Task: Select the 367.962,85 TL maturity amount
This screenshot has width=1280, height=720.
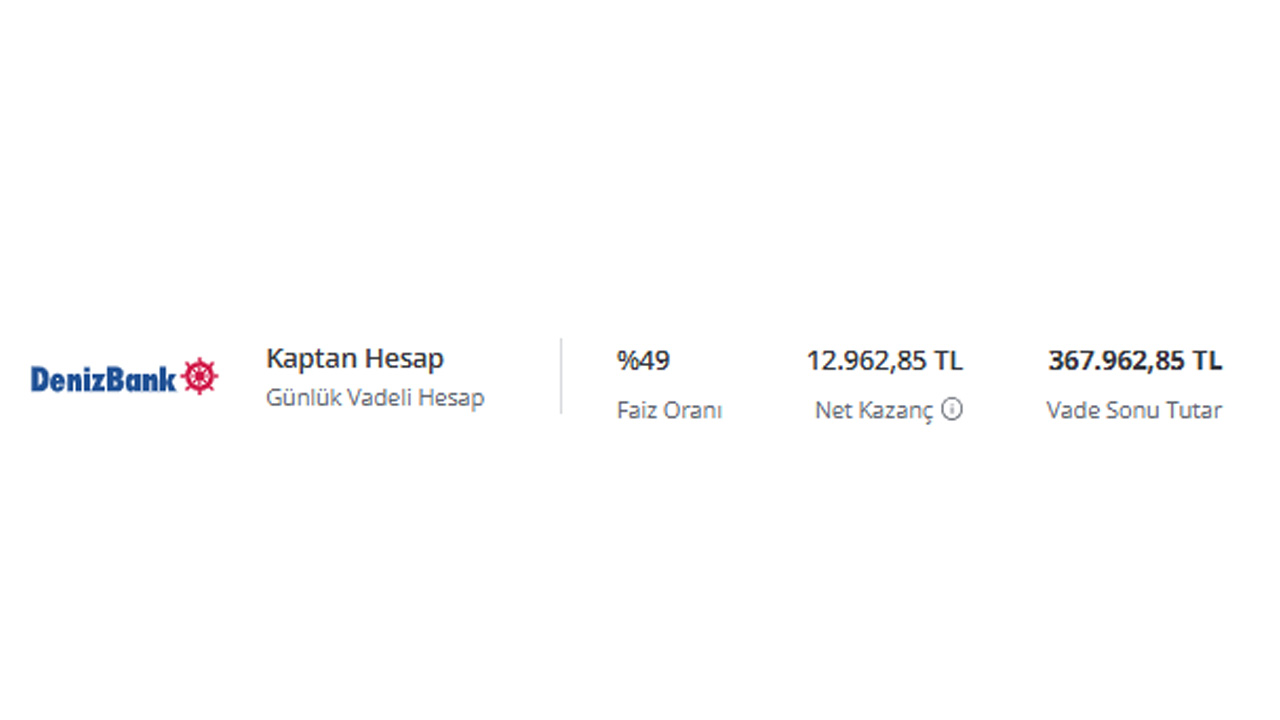Action: click(1135, 360)
